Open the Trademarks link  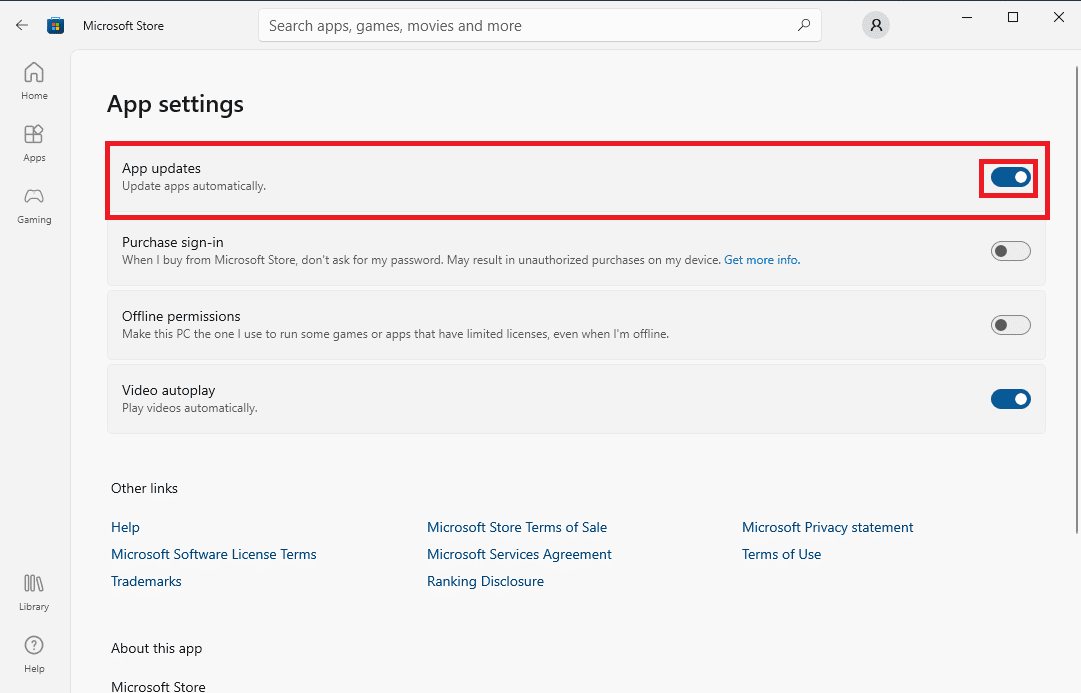146,581
